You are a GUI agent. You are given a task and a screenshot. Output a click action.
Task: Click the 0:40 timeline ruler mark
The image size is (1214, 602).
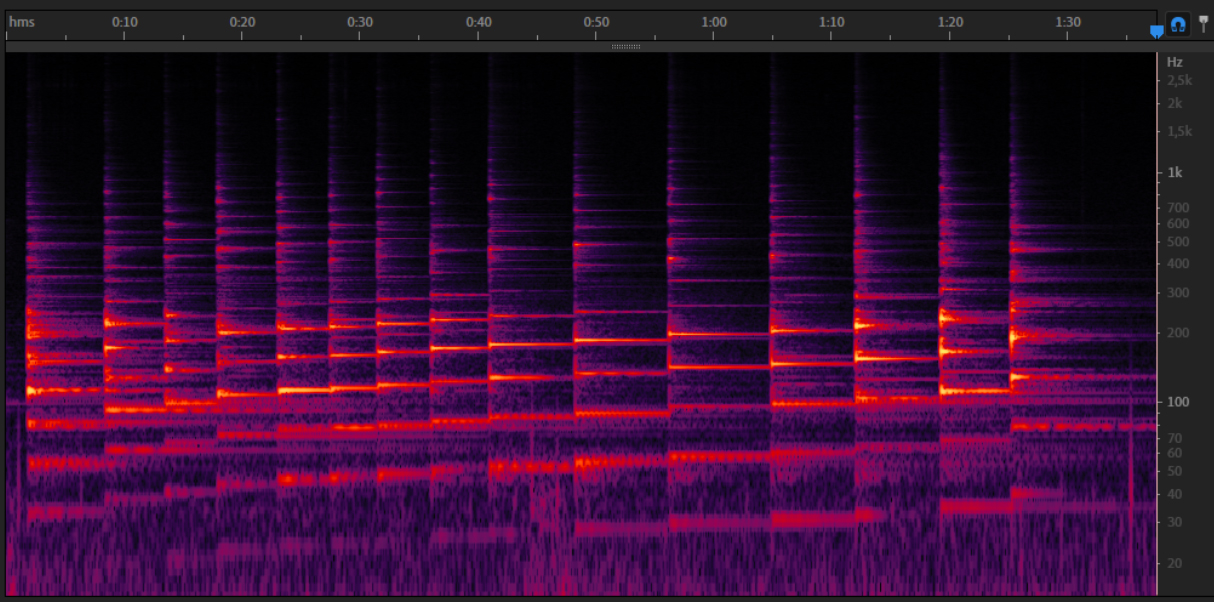[479, 22]
